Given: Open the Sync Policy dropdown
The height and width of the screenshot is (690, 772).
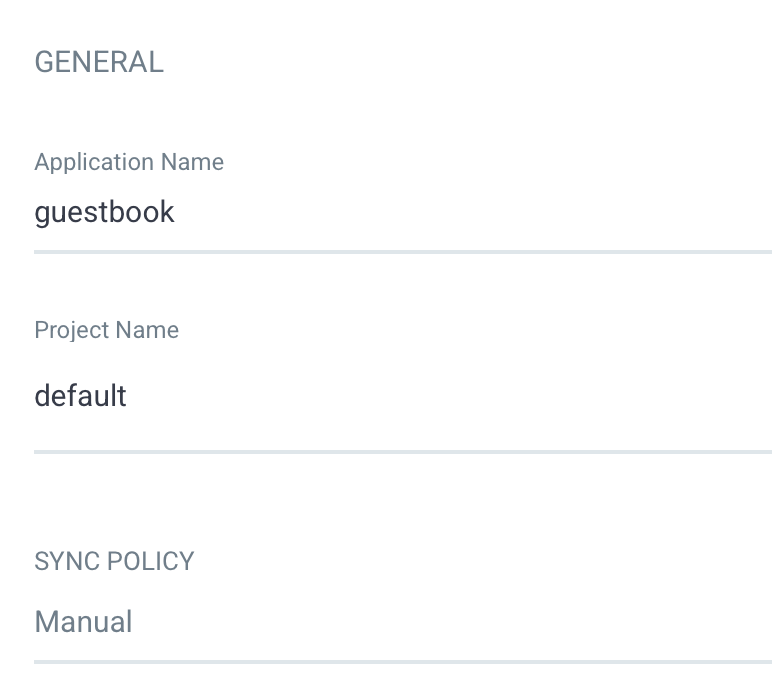Looking at the screenshot, I should pos(400,622).
